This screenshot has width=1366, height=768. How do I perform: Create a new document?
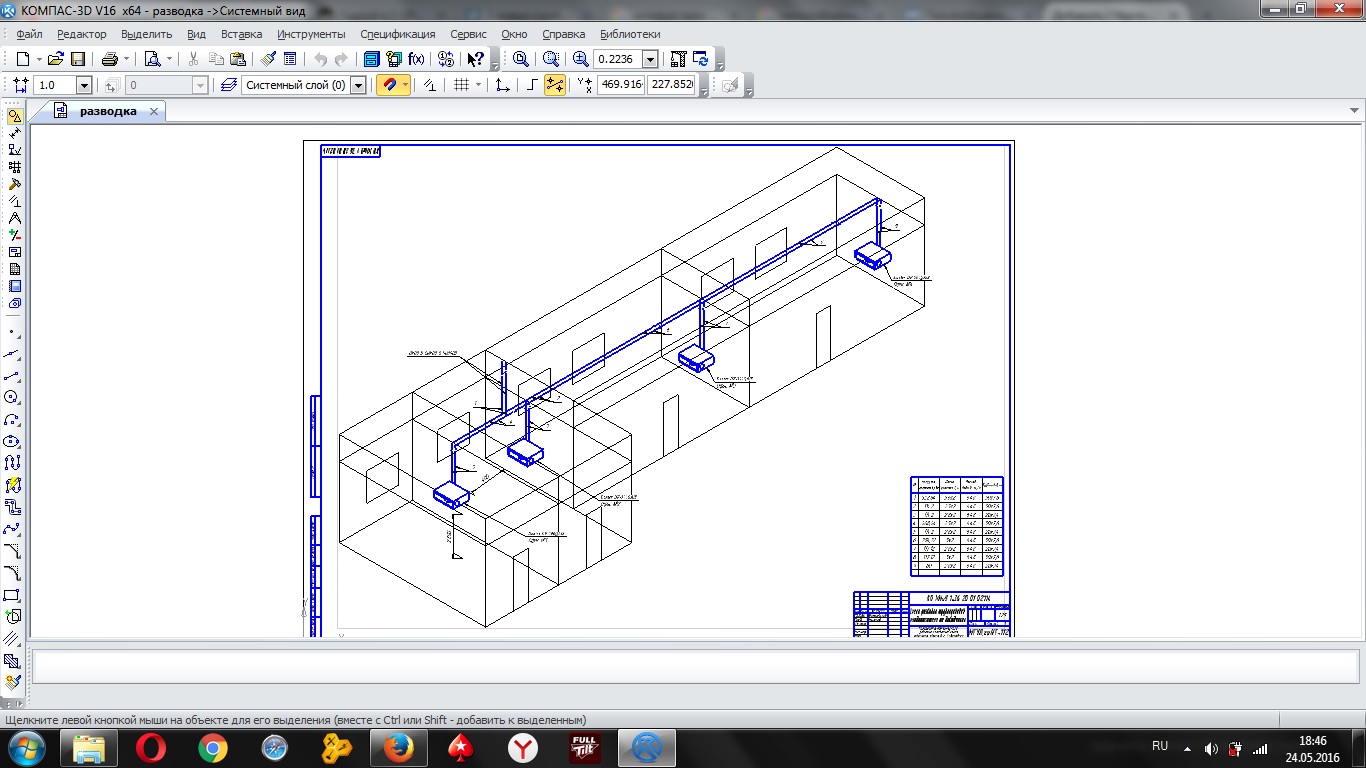click(x=23, y=59)
